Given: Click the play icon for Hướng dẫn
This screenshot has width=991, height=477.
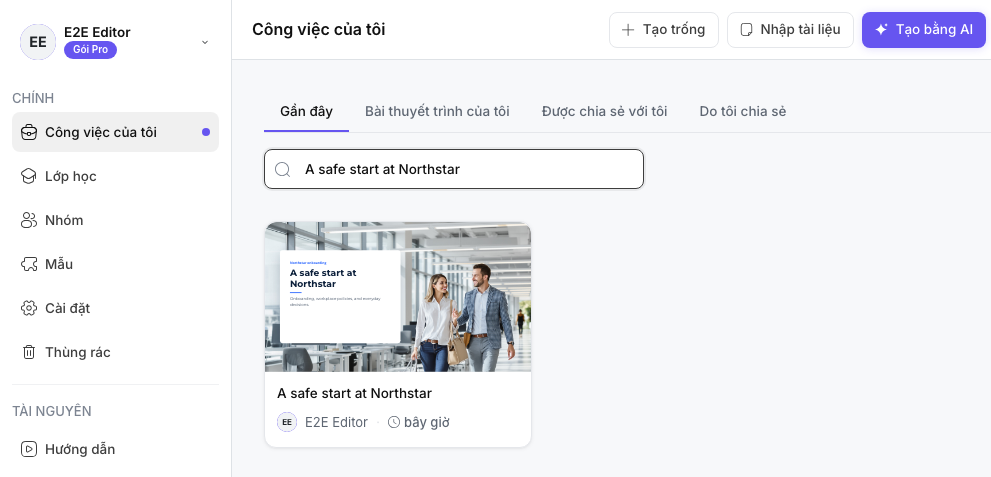Looking at the screenshot, I should coord(28,449).
